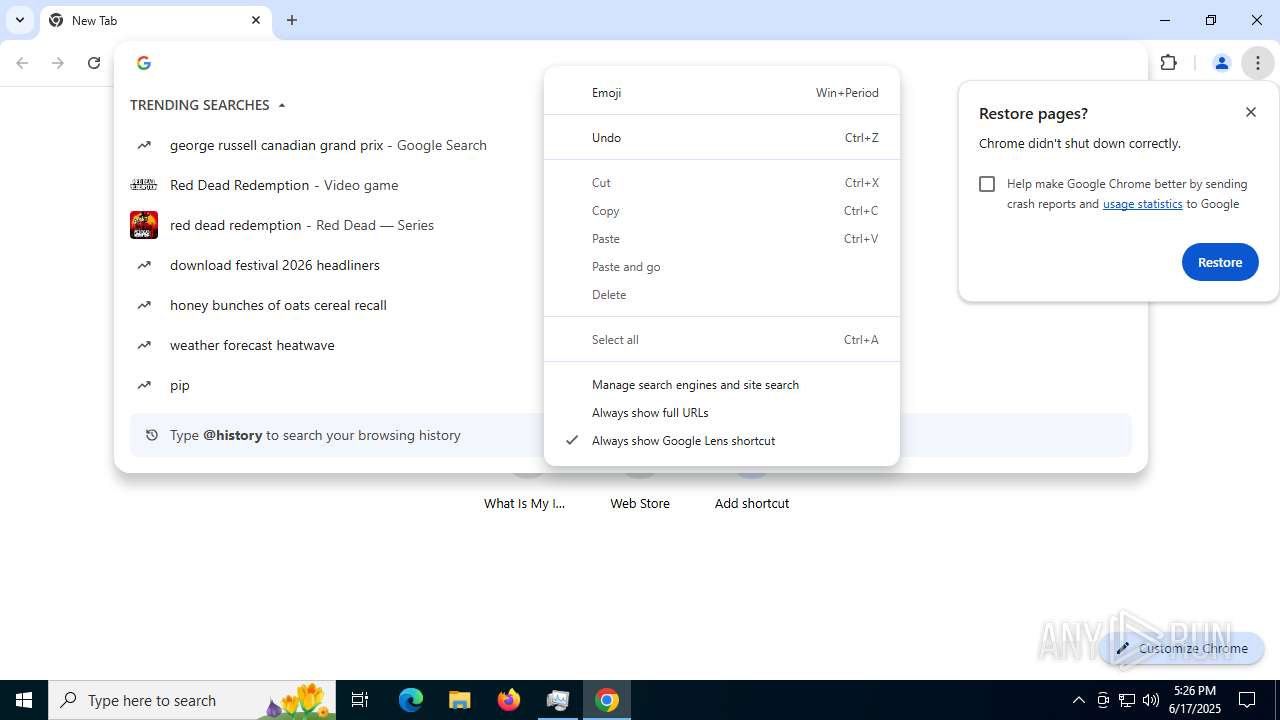Viewport: 1280px width, 720px height.
Task: Open Task View on the taskbar
Action: pyautogui.click(x=360, y=700)
